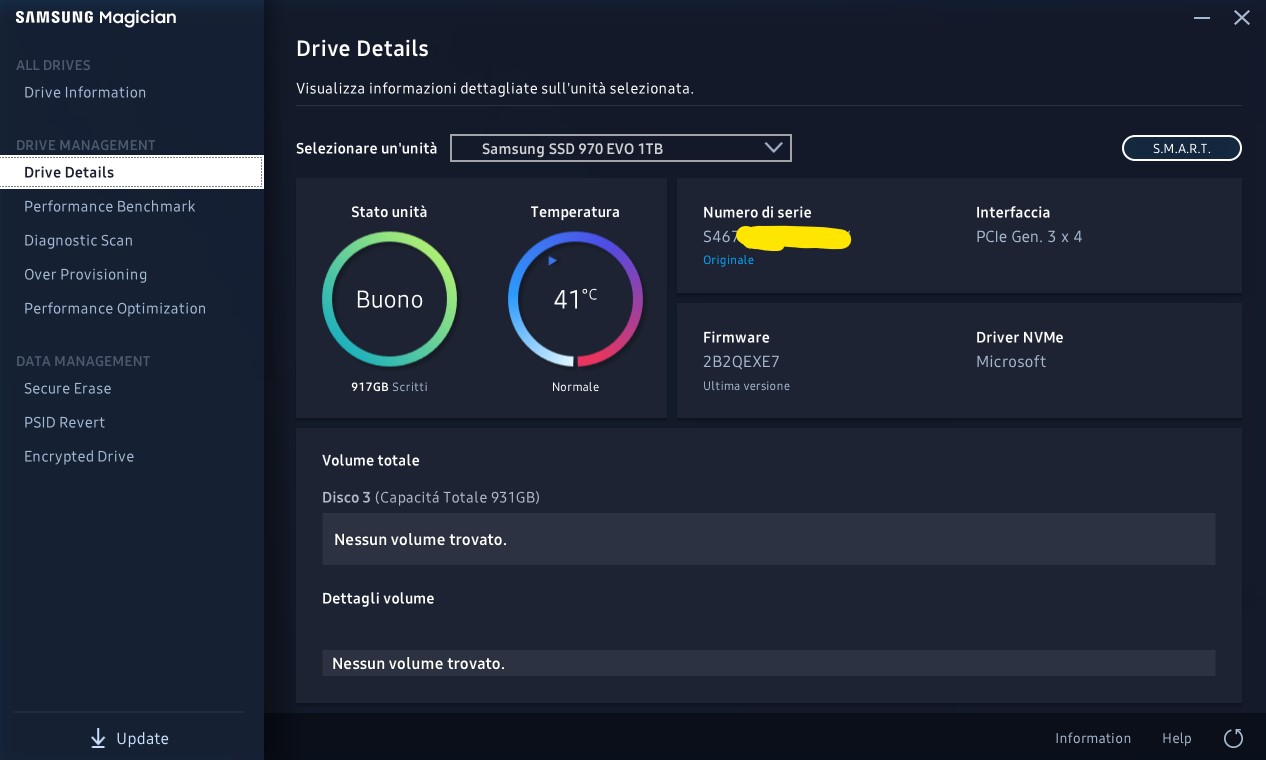Click the refresh icon at bottom right
This screenshot has height=760, width=1266.
(x=1234, y=738)
